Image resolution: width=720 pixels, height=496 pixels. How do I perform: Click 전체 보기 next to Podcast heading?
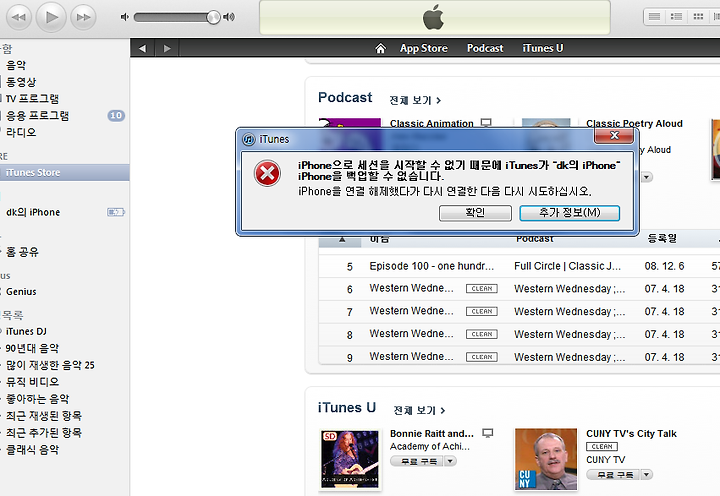click(x=415, y=100)
